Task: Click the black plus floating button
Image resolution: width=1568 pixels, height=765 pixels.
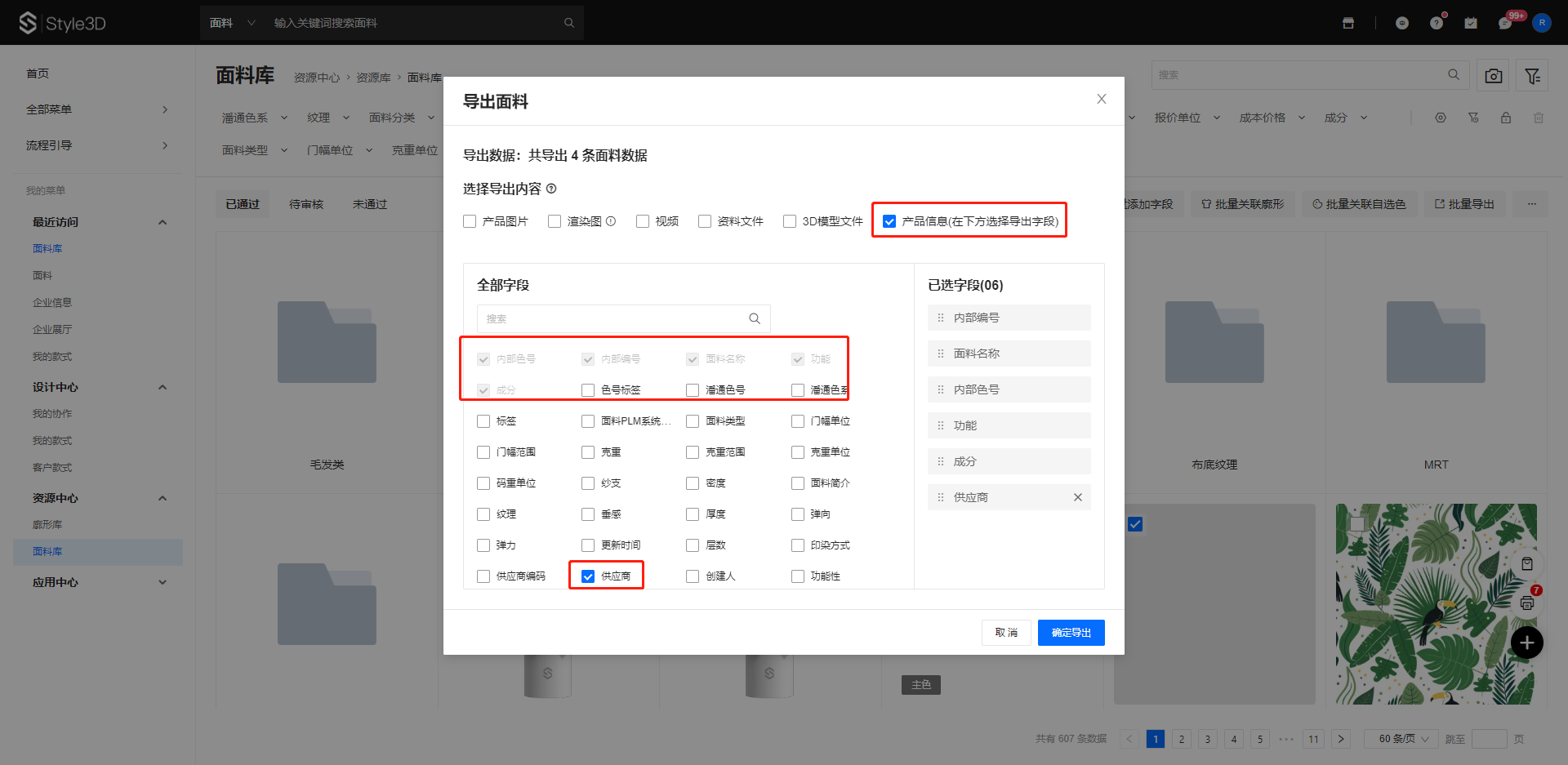Action: [x=1526, y=643]
